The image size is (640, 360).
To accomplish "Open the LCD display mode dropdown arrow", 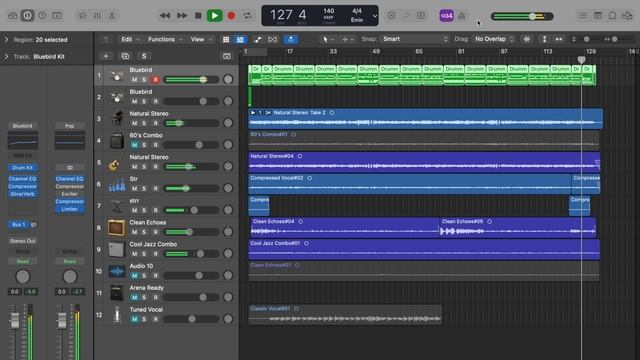I will [x=375, y=16].
